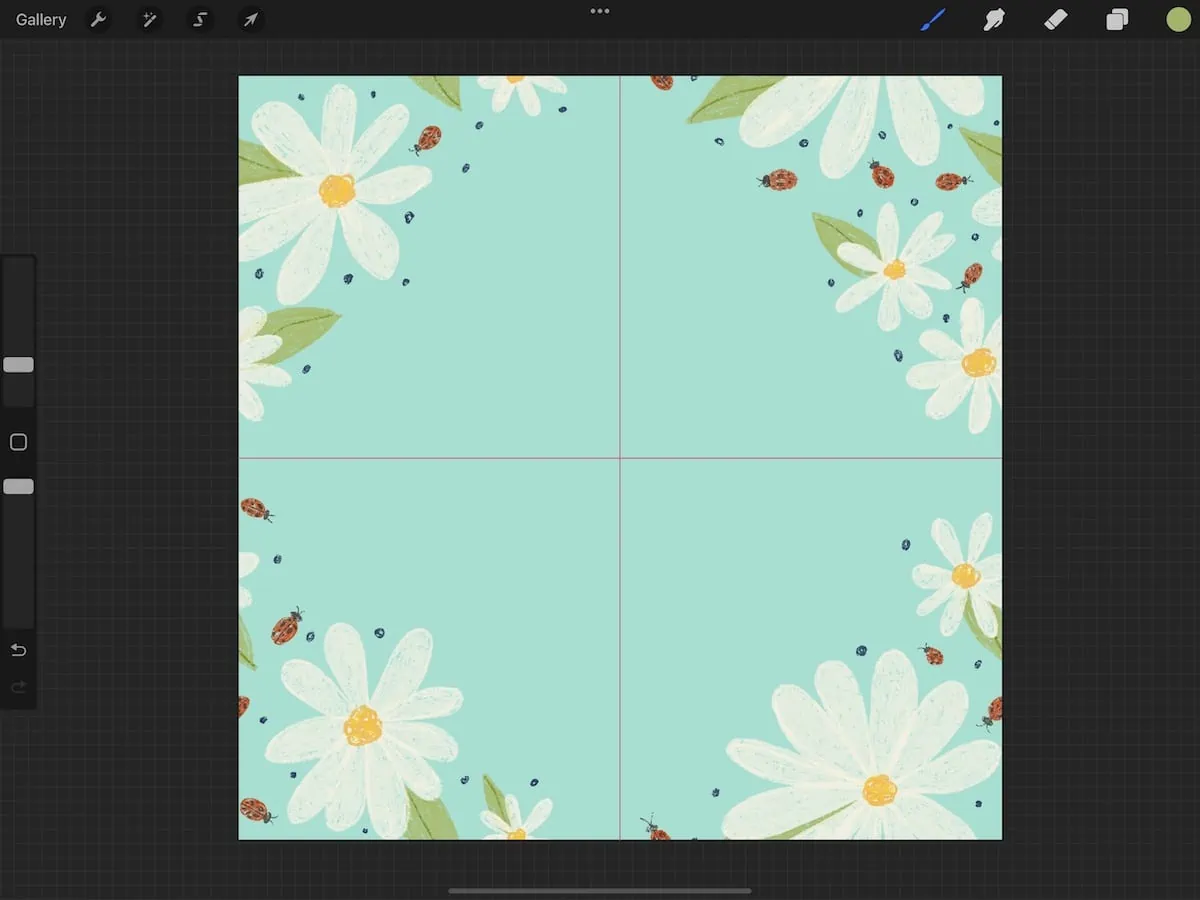
Task: Select the Brush tool
Action: [x=933, y=20]
